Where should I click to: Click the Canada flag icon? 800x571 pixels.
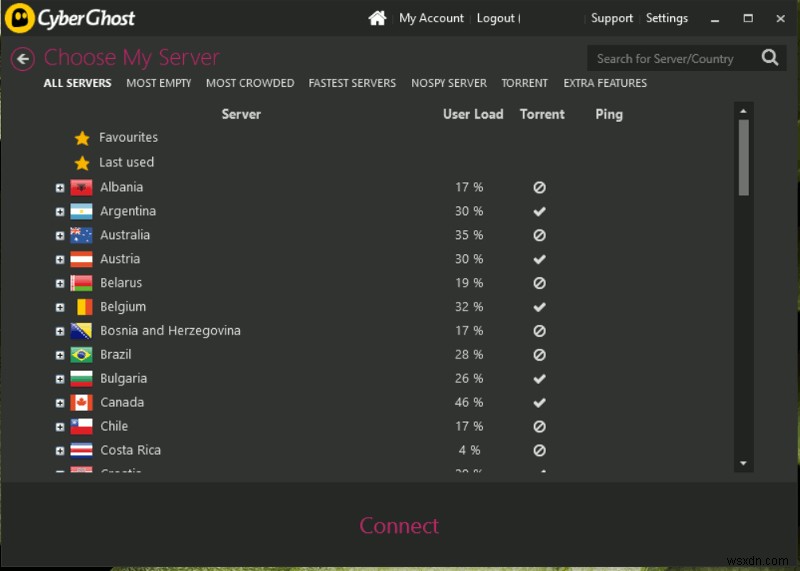click(82, 403)
